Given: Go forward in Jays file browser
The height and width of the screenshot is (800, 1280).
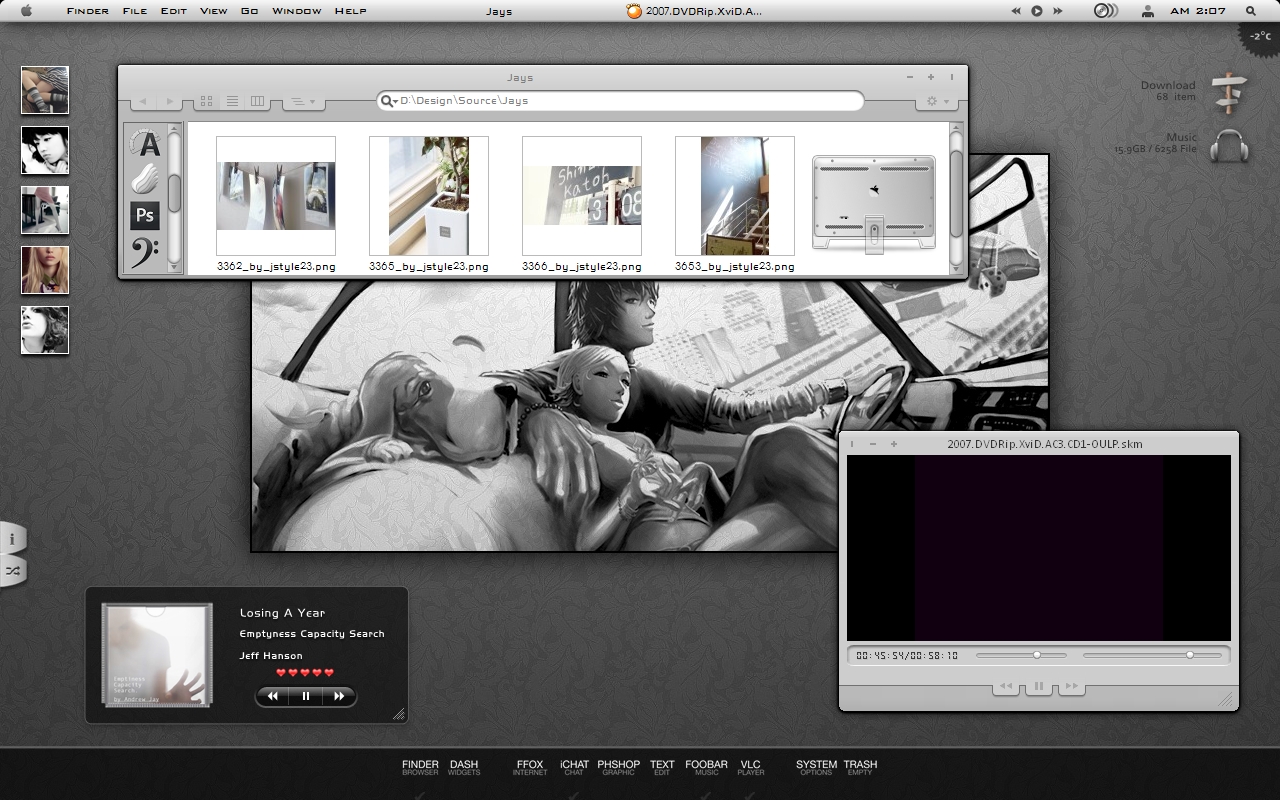Looking at the screenshot, I should [169, 101].
